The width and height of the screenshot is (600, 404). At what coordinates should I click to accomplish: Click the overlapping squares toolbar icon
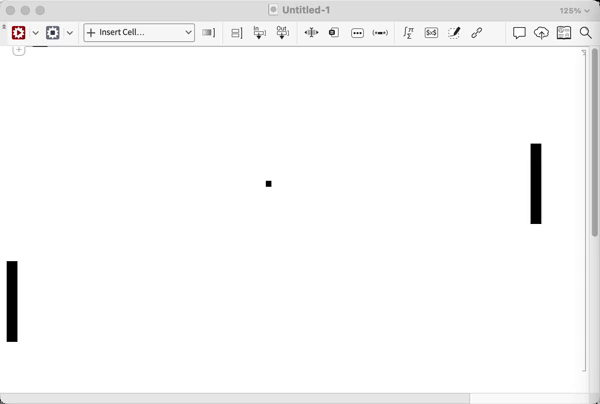(334, 33)
